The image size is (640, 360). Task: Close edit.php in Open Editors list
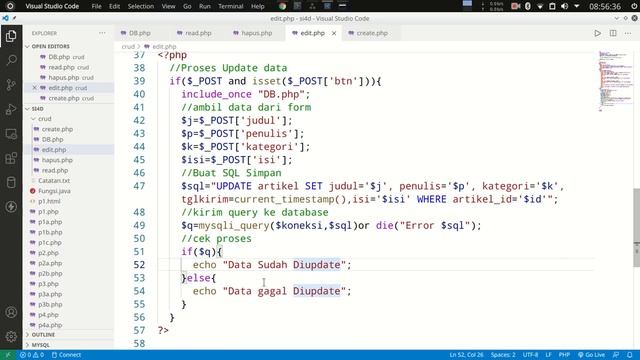point(35,88)
